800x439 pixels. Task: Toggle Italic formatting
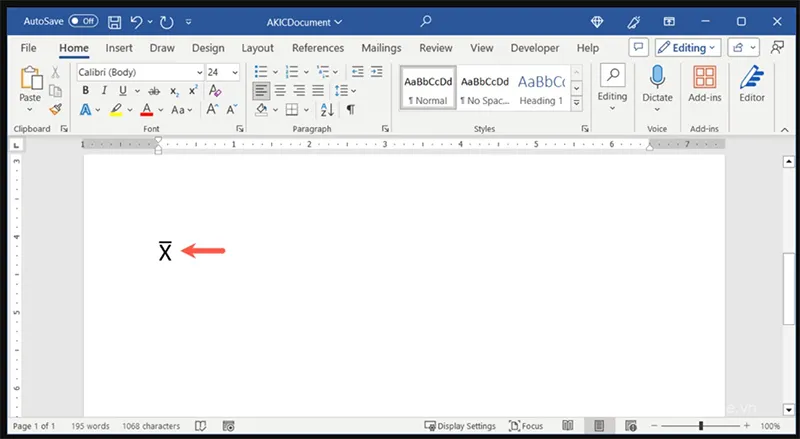pyautogui.click(x=104, y=91)
